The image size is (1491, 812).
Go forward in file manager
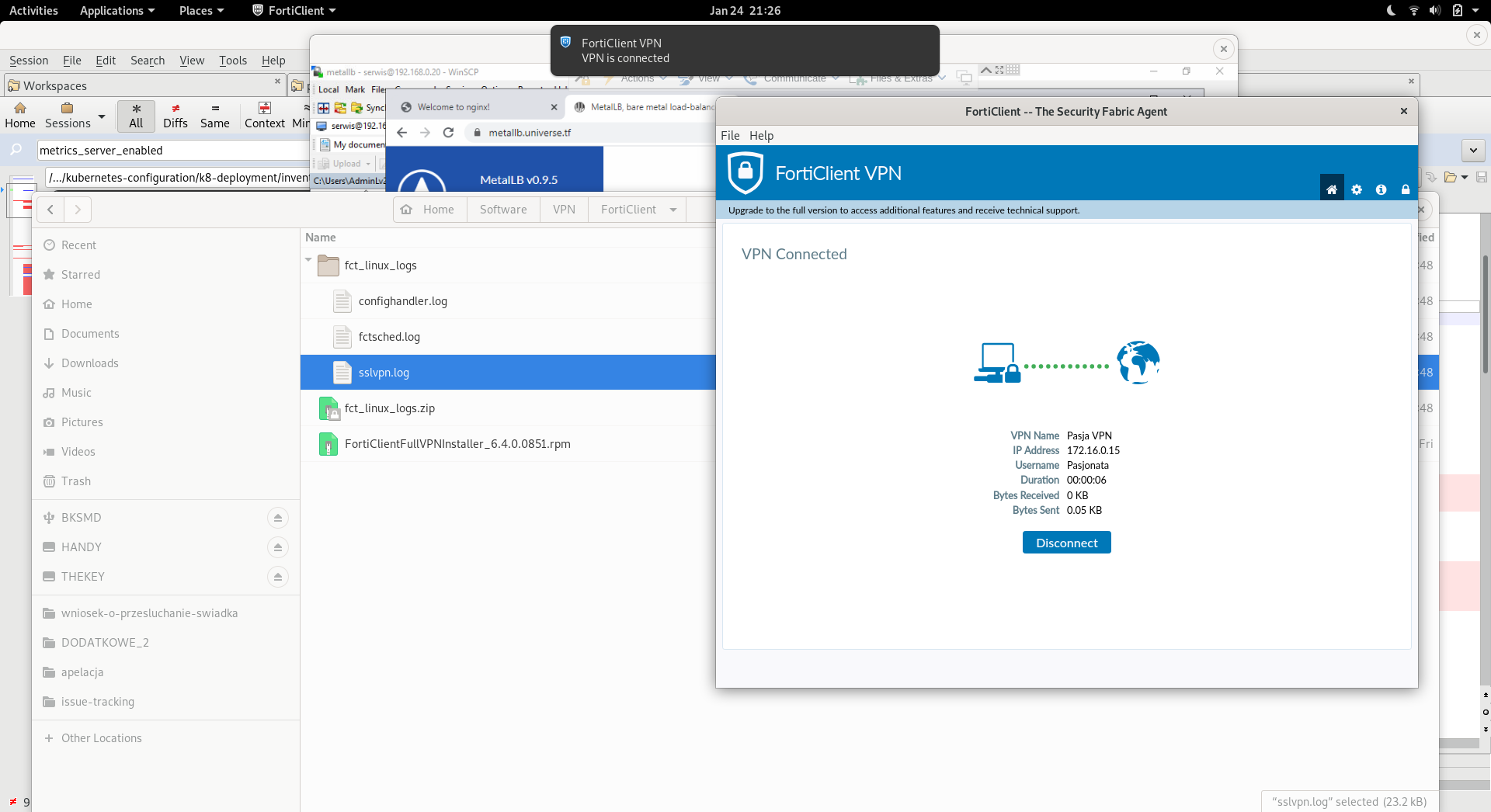point(77,210)
